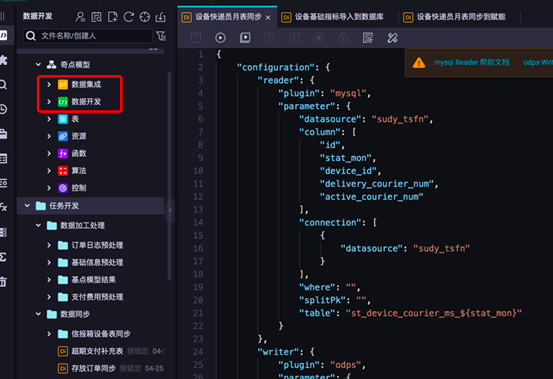
Task: Open the filter funnel next to search box
Action: (161, 36)
